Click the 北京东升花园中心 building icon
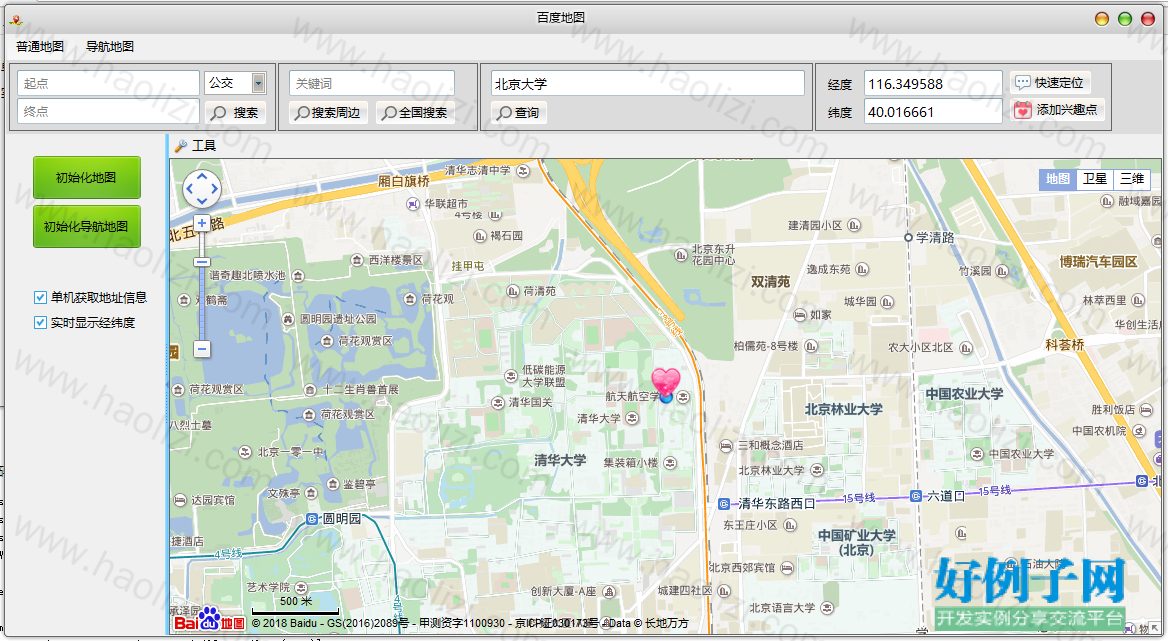Screen dimensions: 1168x641 (680, 255)
